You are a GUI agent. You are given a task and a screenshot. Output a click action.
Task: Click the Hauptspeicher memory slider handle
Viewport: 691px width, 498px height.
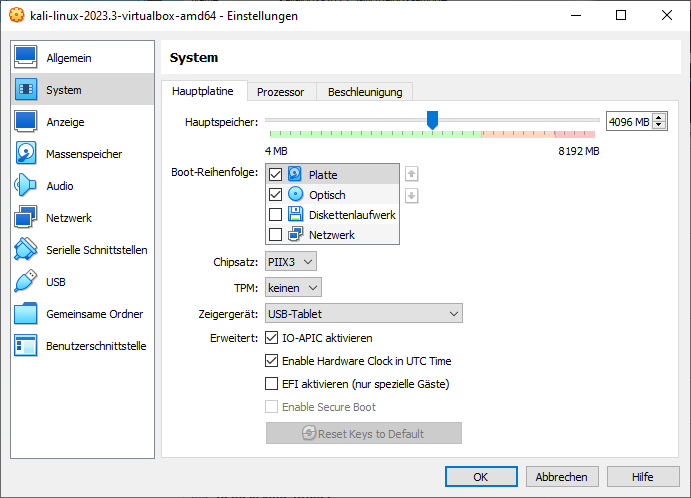point(432,120)
